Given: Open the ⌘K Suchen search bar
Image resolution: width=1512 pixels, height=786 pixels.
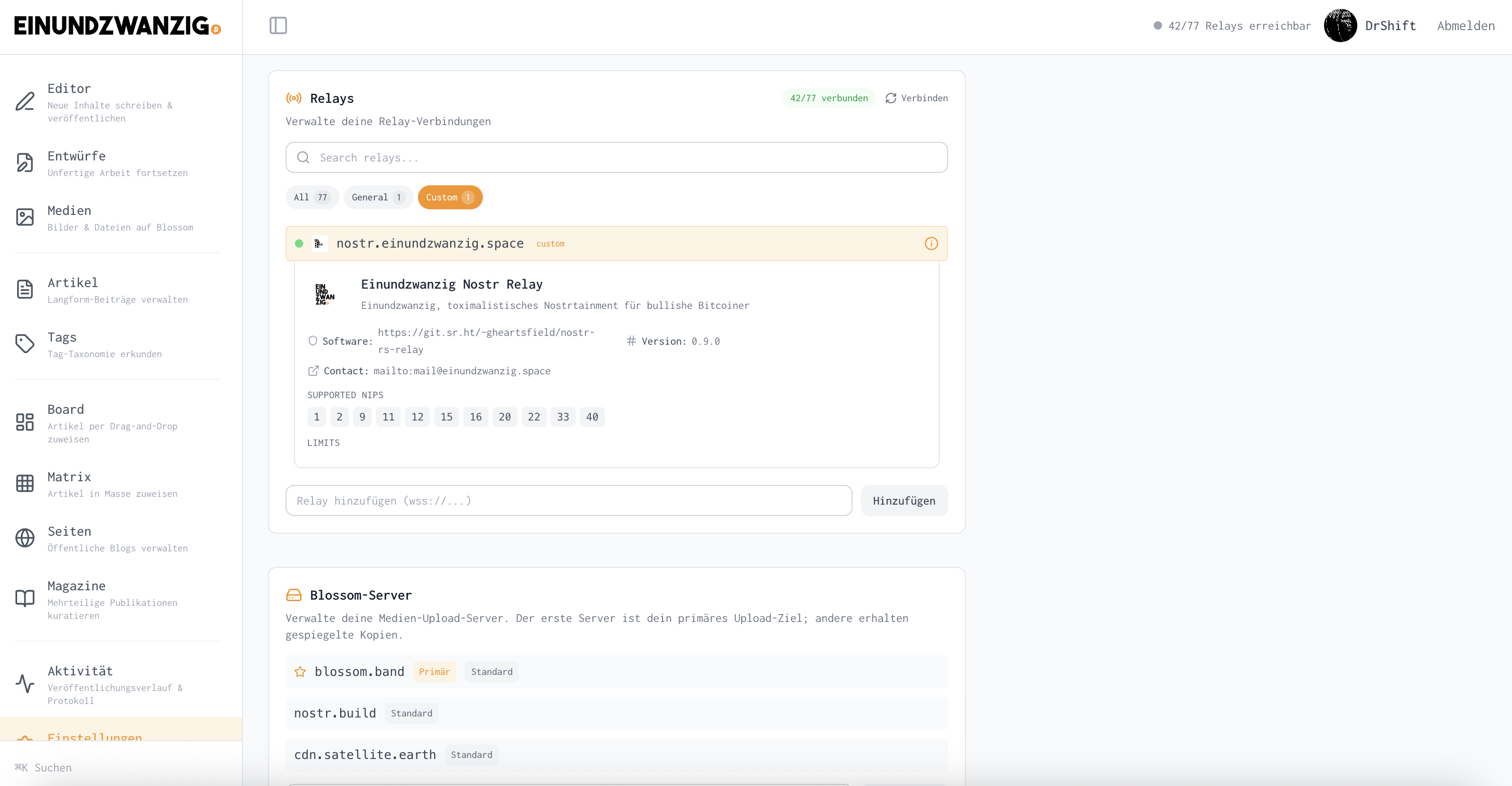Looking at the screenshot, I should click(121, 767).
